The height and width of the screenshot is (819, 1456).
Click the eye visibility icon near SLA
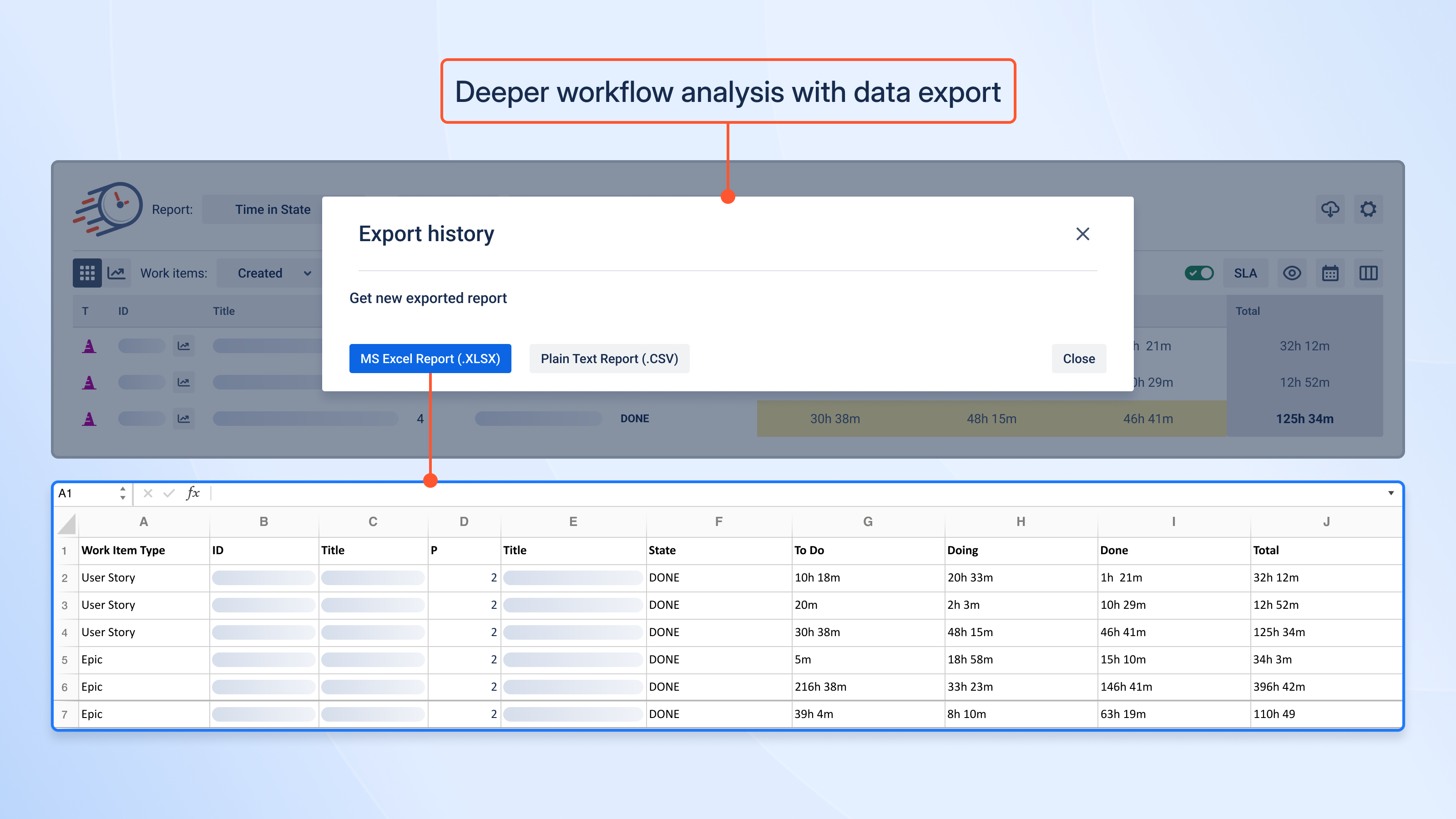pos(1292,273)
